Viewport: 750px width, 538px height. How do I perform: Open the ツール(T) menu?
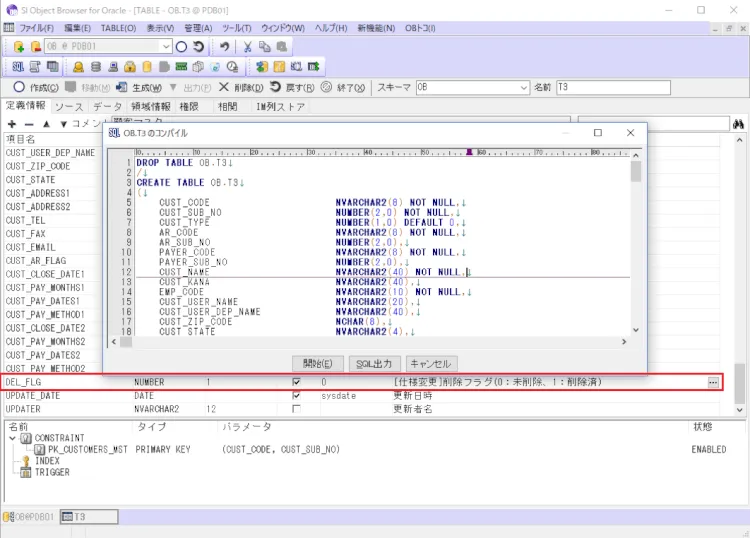click(x=236, y=28)
